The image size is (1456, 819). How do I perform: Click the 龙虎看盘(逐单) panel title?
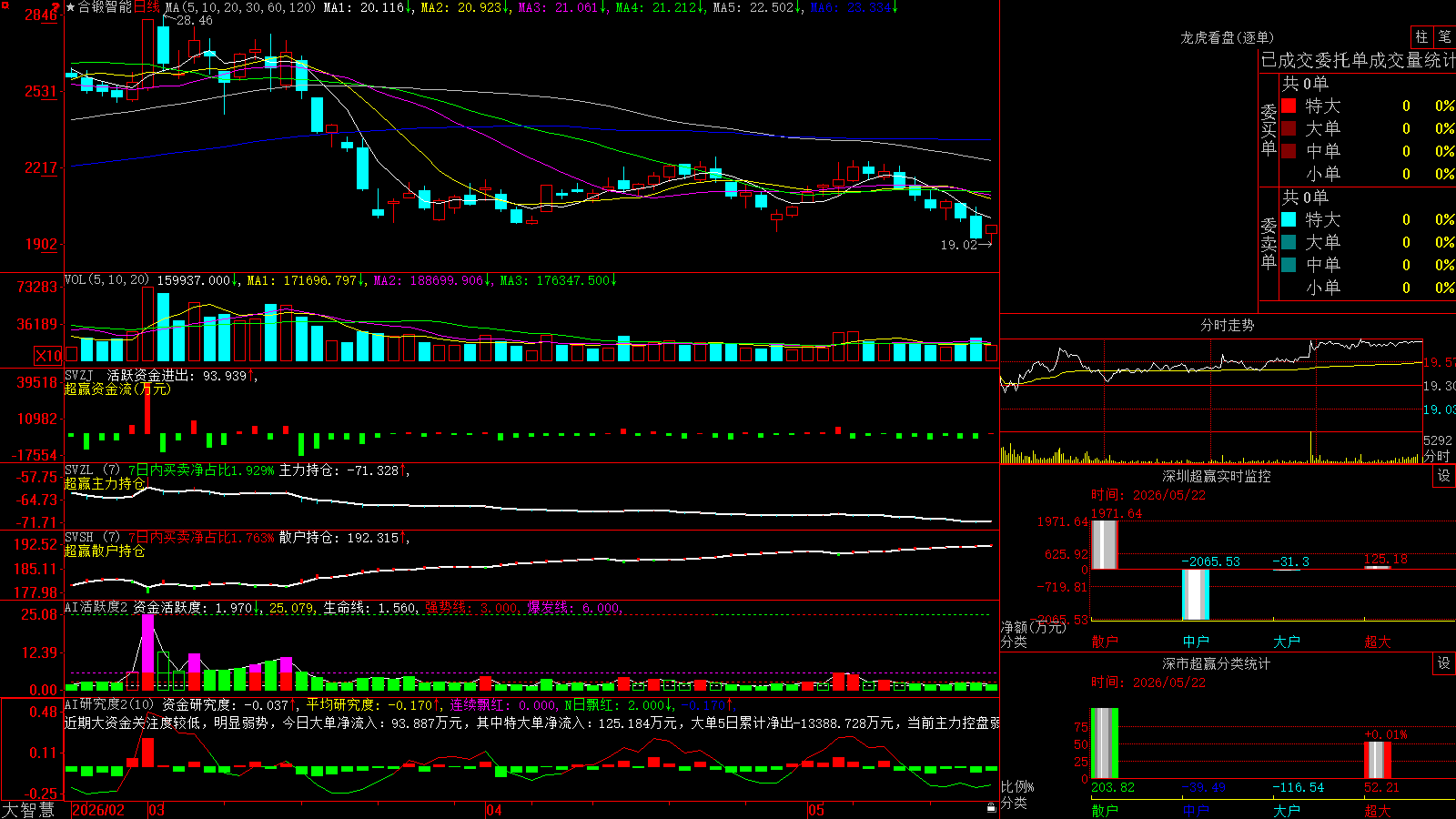click(x=1228, y=37)
